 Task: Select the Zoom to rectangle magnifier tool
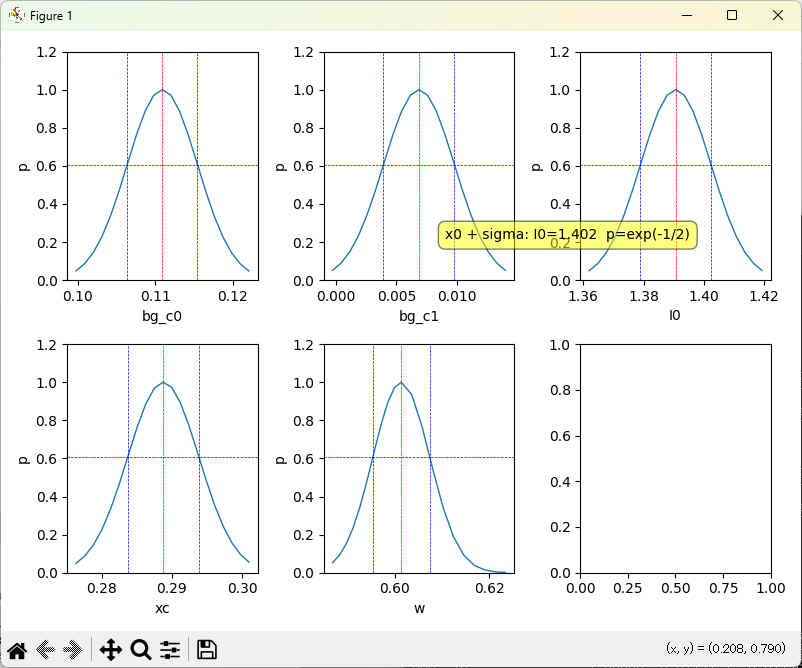pyautogui.click(x=141, y=650)
